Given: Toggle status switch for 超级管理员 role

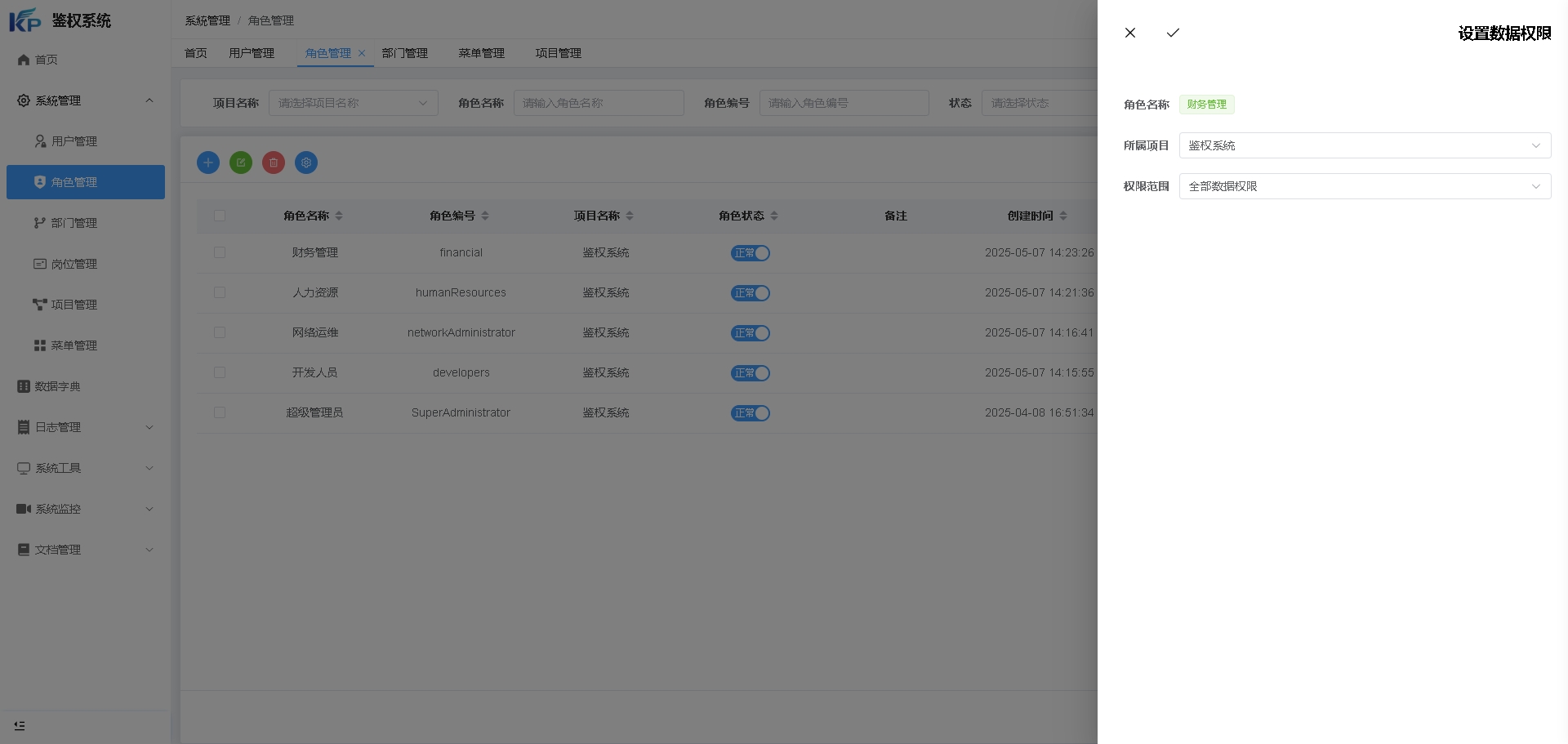Looking at the screenshot, I should [x=750, y=413].
